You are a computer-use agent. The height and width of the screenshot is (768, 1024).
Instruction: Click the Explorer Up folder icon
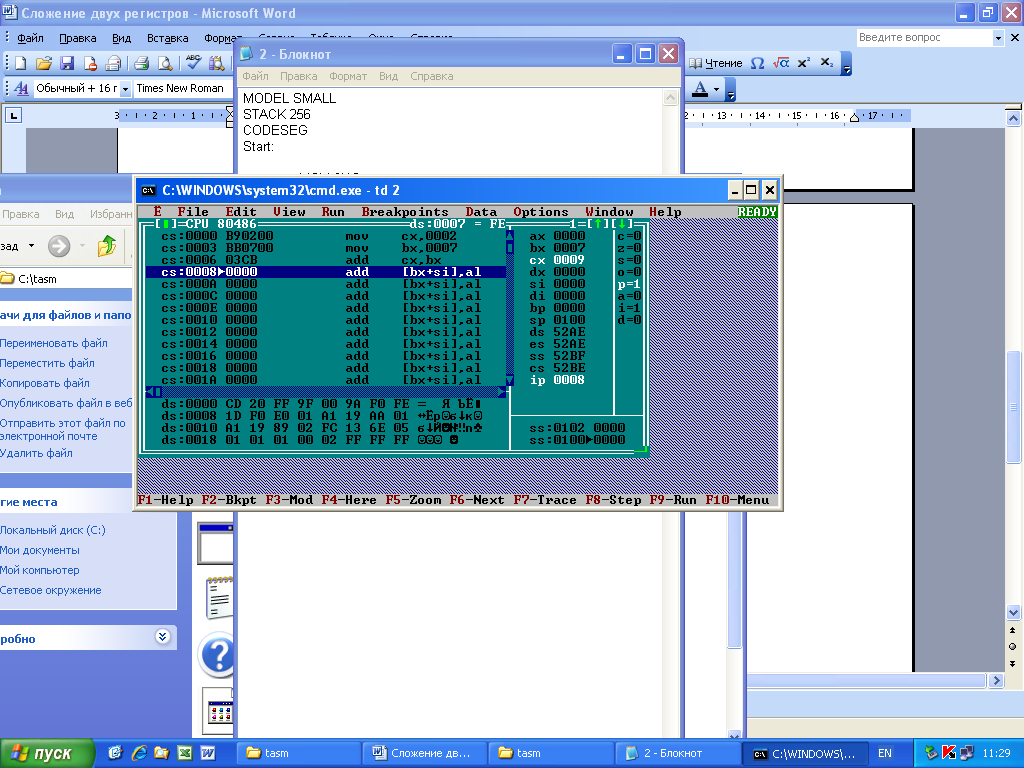[x=106, y=246]
